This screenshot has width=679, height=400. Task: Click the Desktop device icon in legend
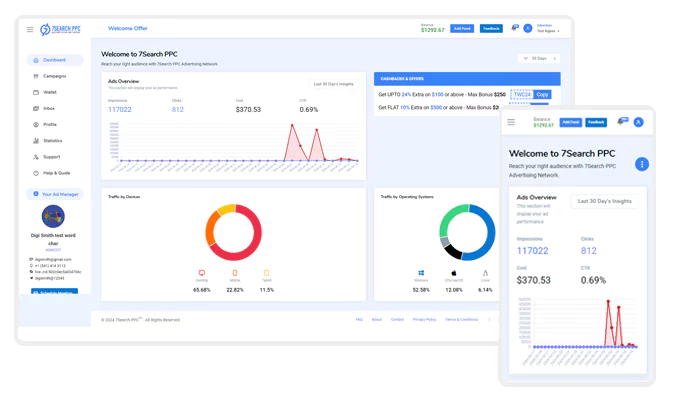[202, 273]
